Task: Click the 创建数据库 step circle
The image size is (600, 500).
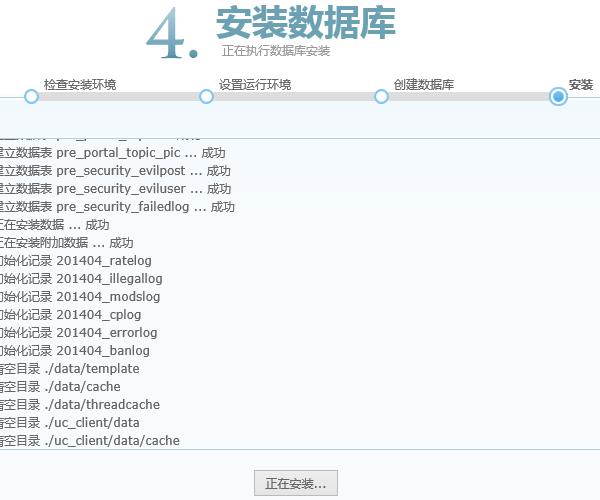Action: 381,96
